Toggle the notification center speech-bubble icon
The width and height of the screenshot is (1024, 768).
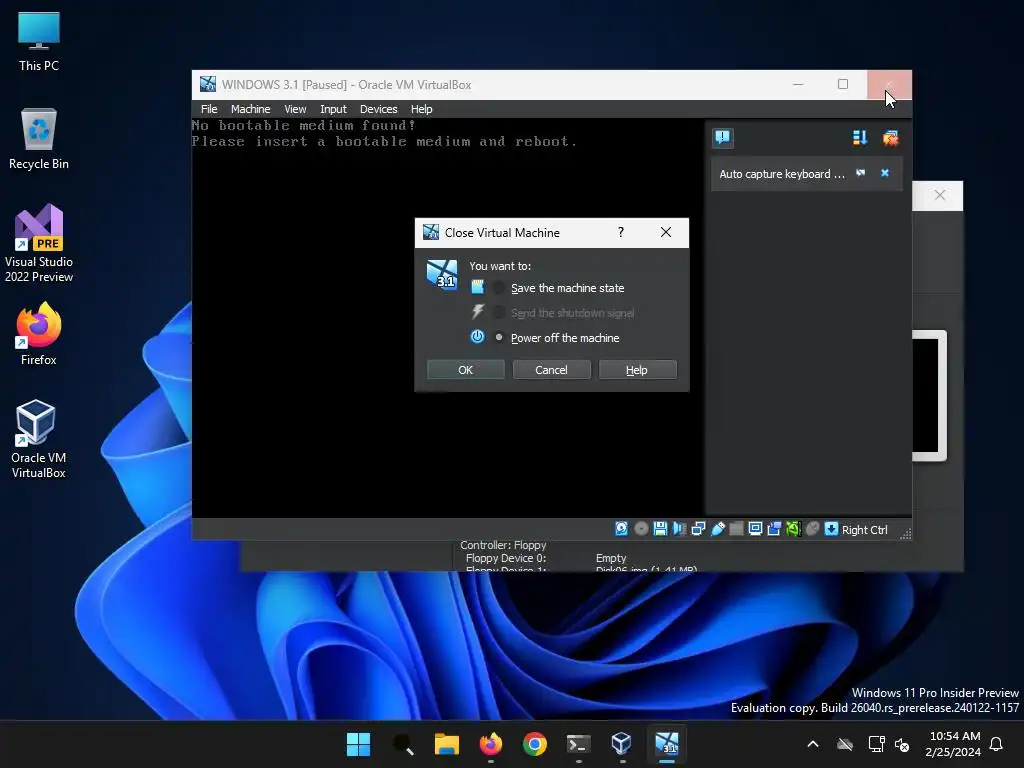click(723, 138)
